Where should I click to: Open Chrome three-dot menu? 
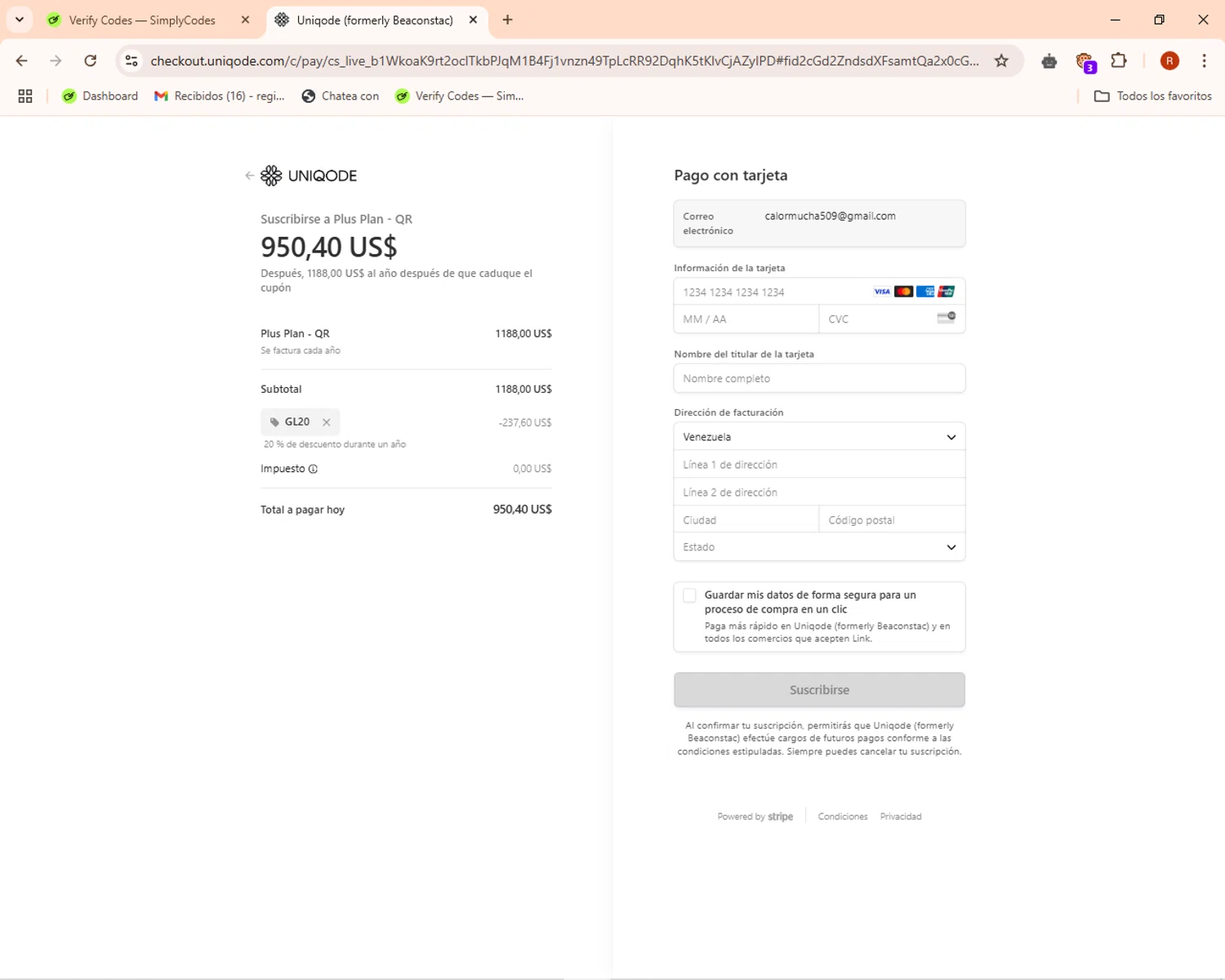pos(1204,61)
